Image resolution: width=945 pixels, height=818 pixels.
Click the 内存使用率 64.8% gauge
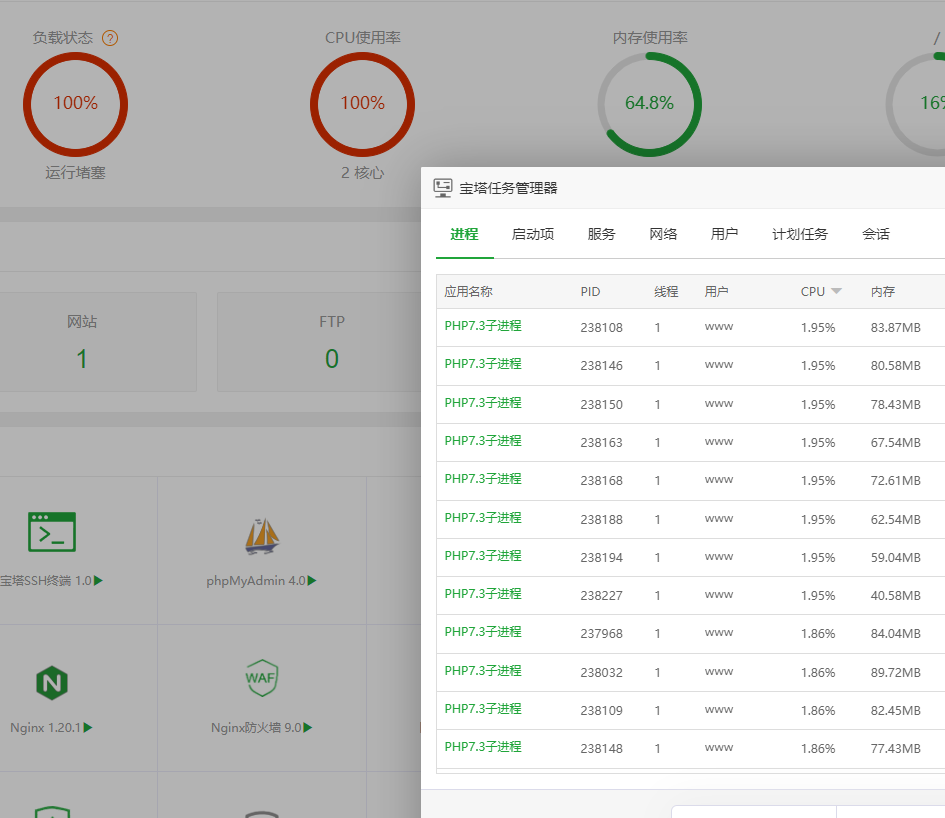click(x=649, y=103)
